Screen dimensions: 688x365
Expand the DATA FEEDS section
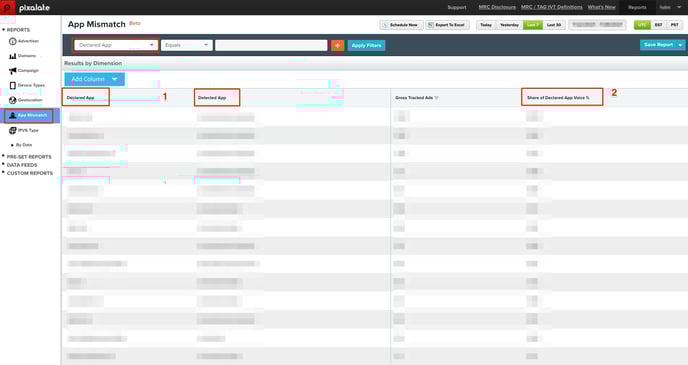[4, 165]
